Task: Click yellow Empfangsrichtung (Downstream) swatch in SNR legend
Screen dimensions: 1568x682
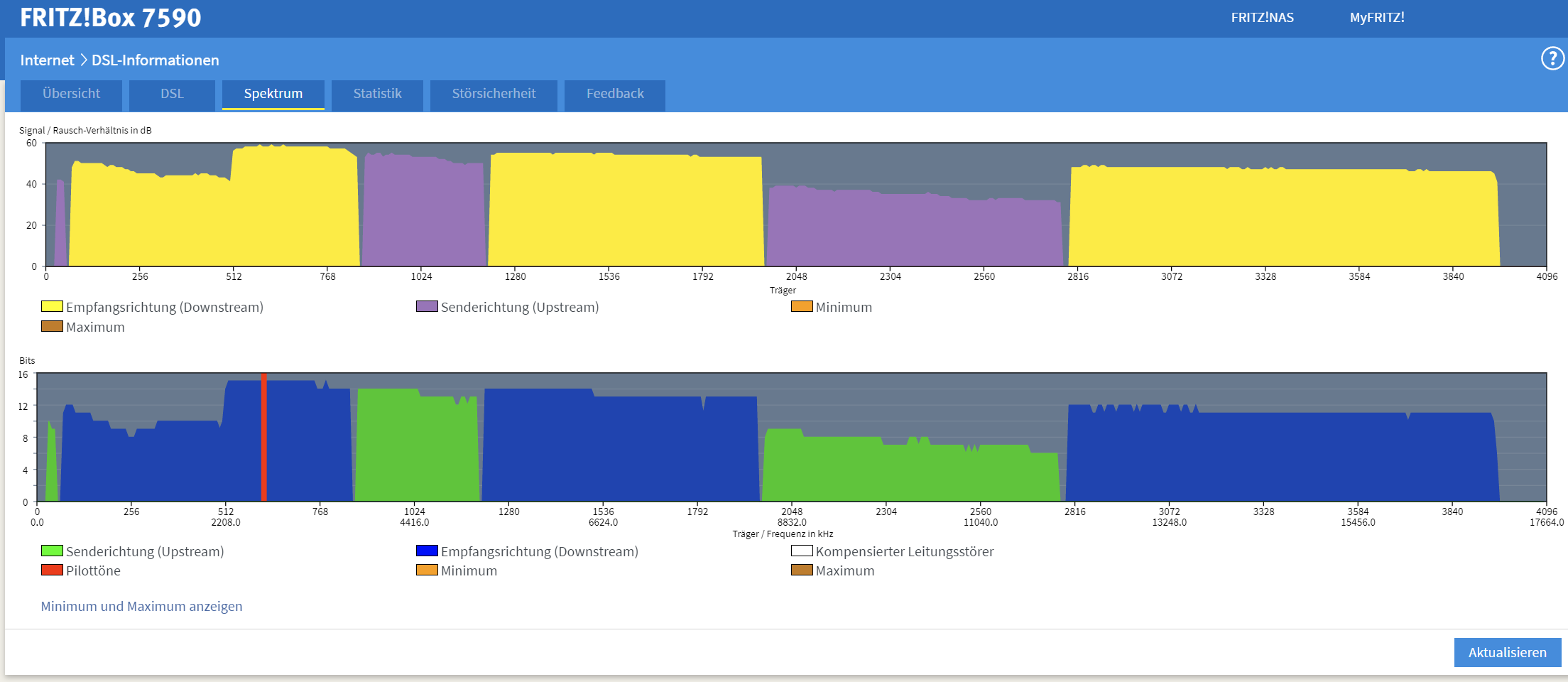Action: click(52, 307)
